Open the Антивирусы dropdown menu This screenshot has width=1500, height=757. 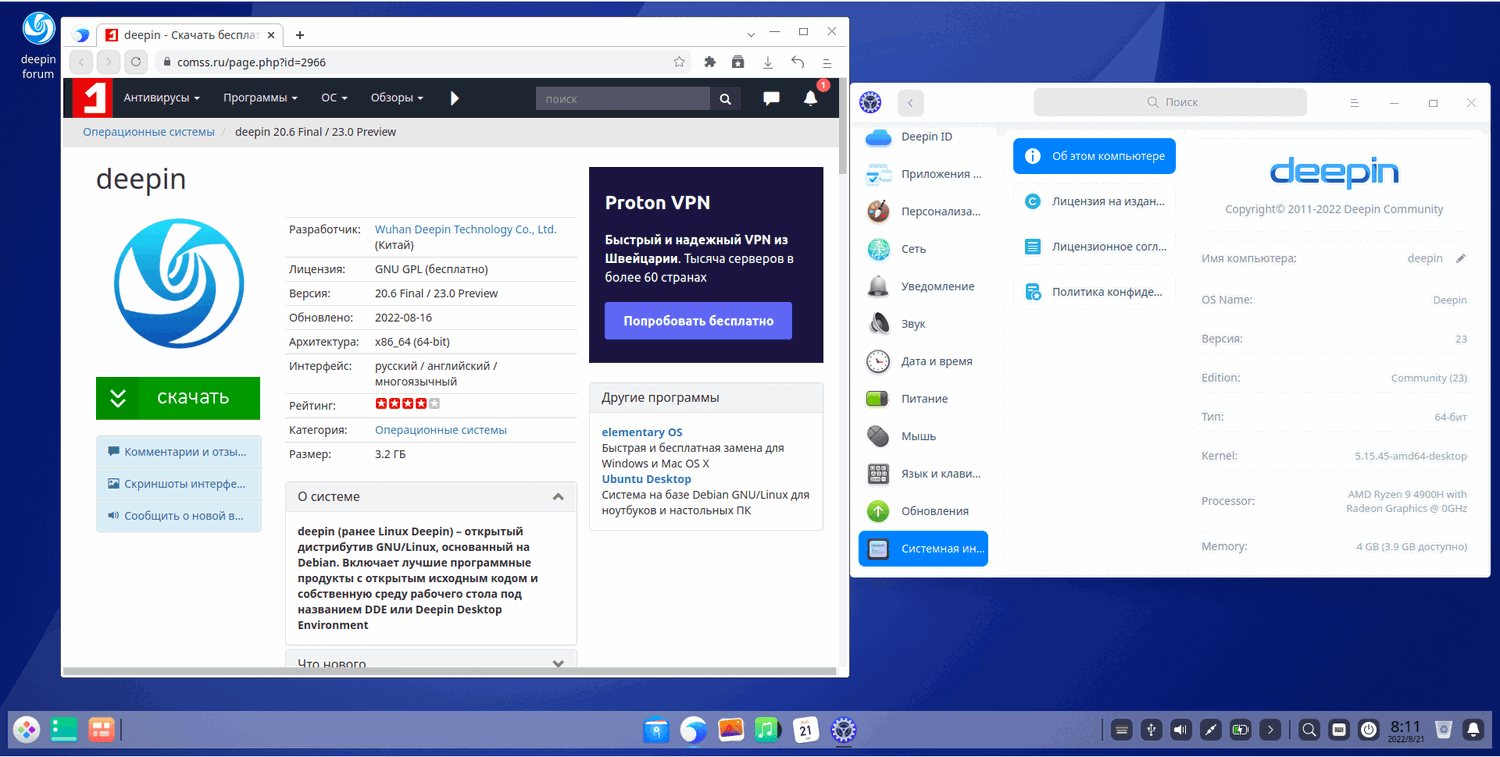pos(162,98)
